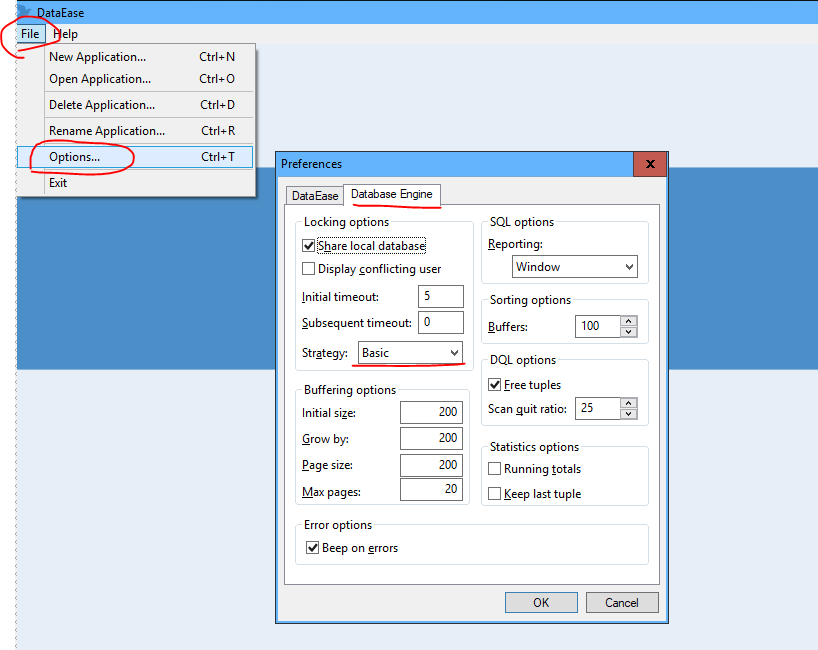Click the DataEase app icon in title bar
Screen dimensions: 818x650
point(24,11)
